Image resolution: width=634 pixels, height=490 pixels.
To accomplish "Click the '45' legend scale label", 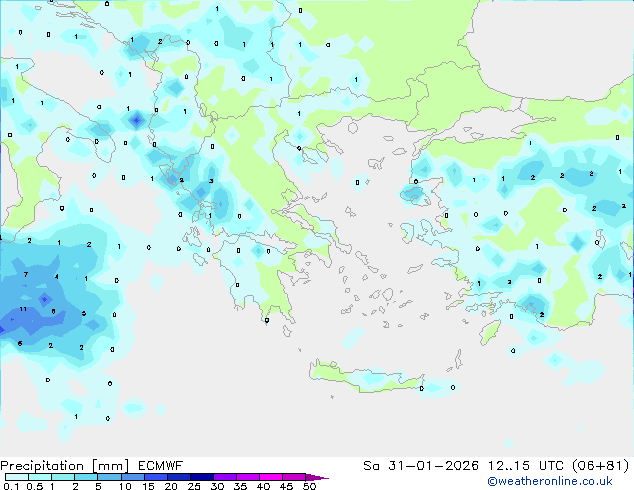I will click(x=286, y=486).
